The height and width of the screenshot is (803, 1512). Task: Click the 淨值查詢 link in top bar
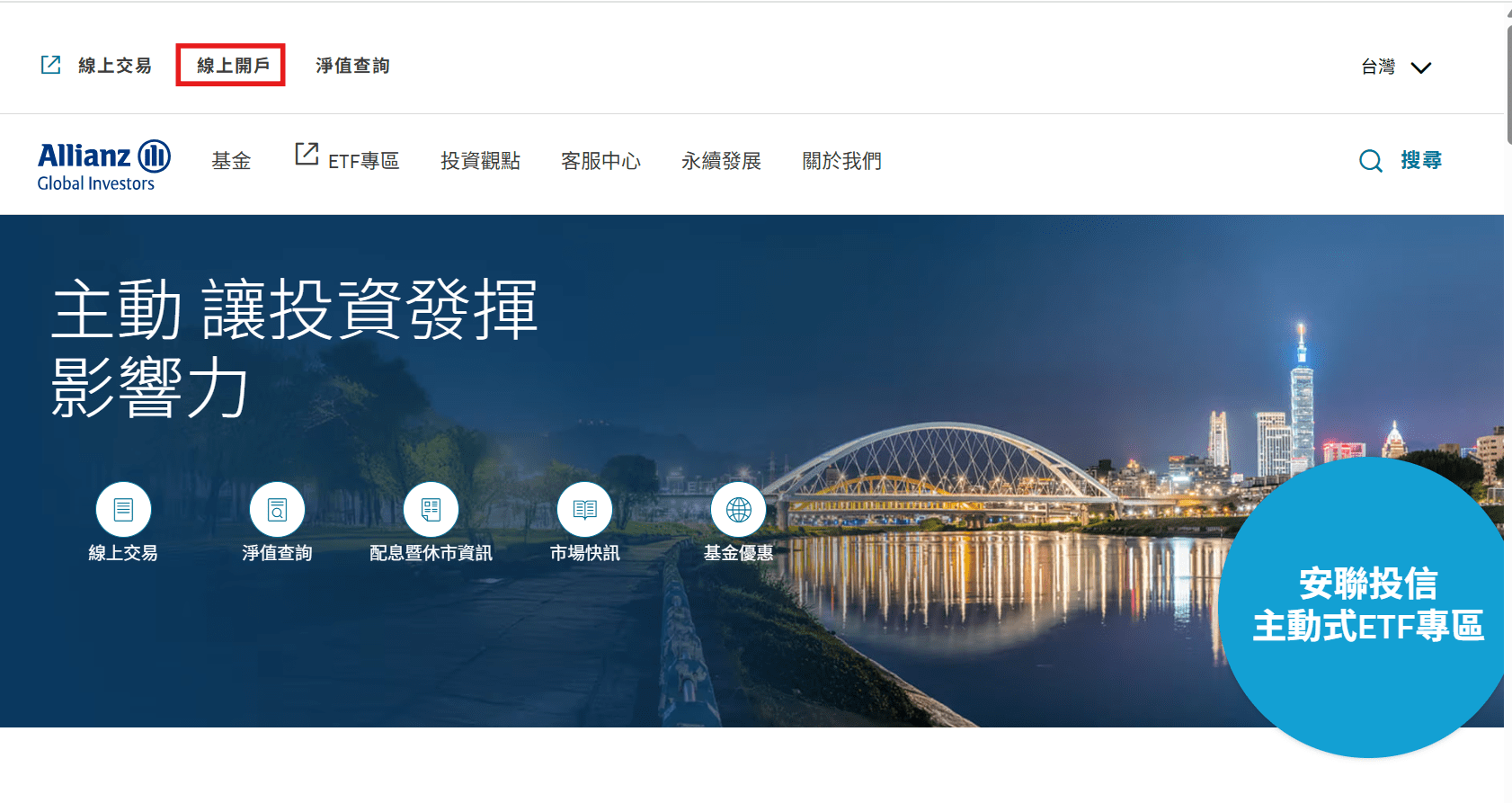click(352, 66)
